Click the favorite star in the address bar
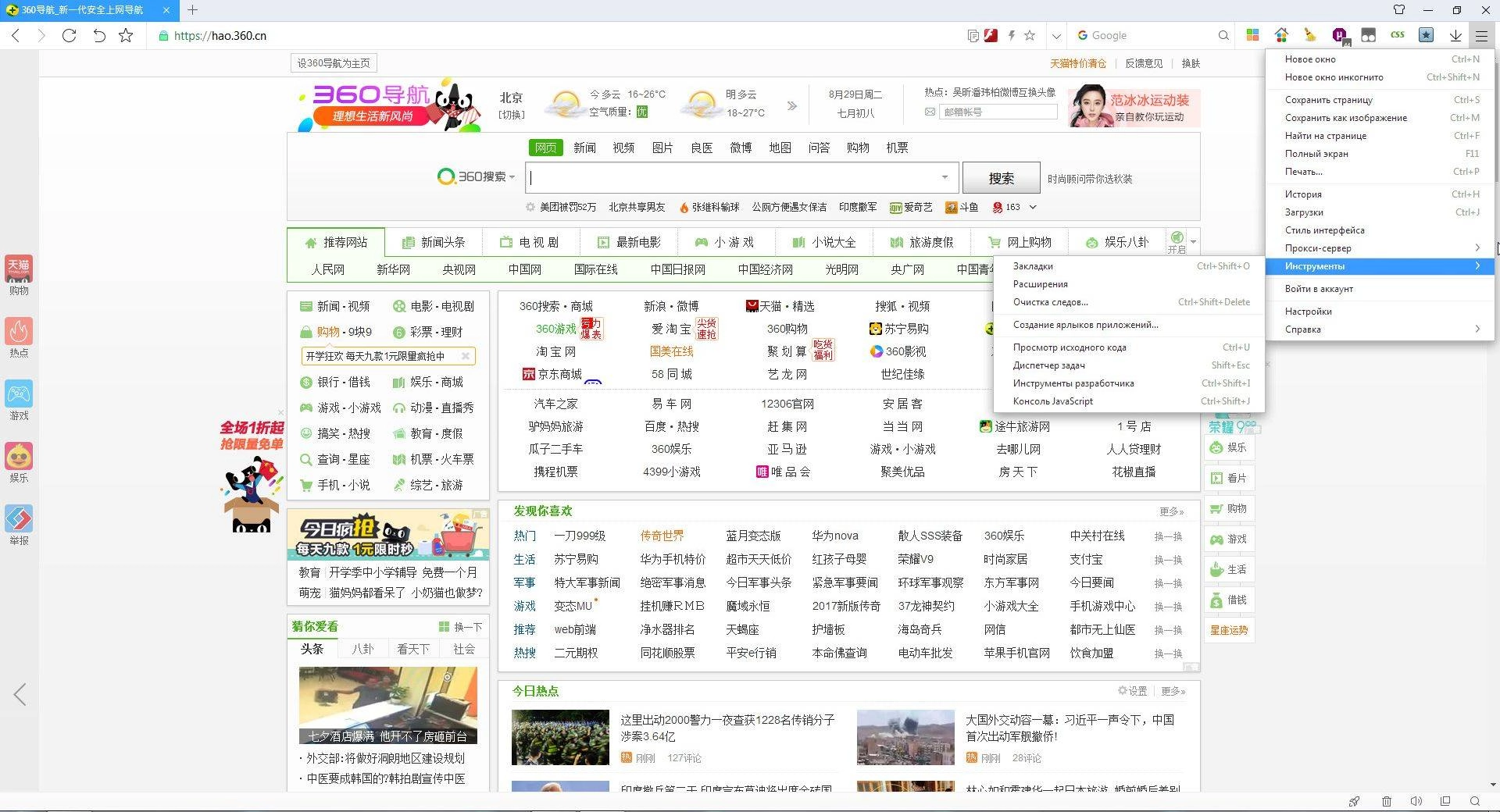 [x=1030, y=35]
